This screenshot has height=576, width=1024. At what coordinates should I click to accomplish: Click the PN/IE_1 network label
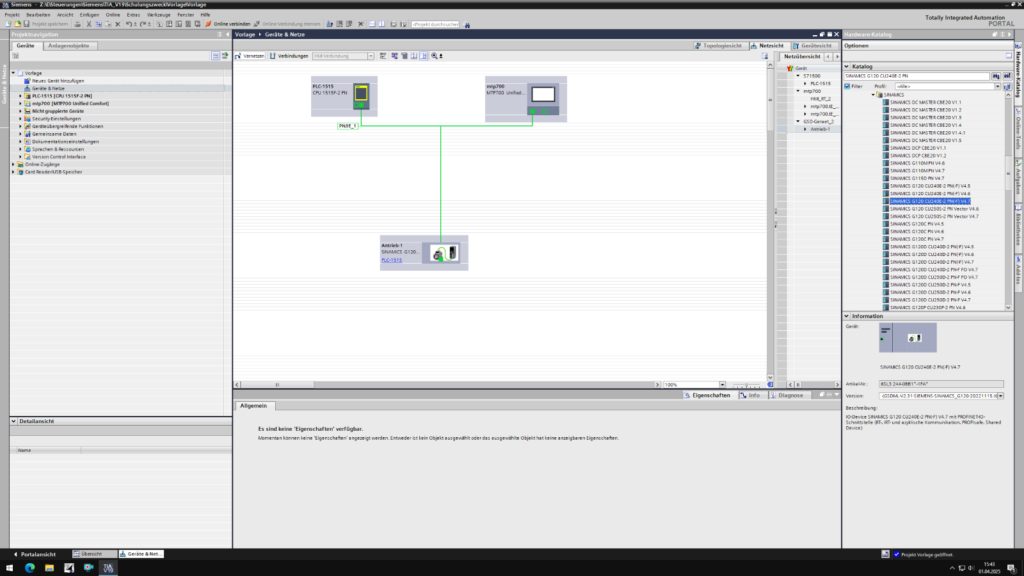pyautogui.click(x=347, y=126)
